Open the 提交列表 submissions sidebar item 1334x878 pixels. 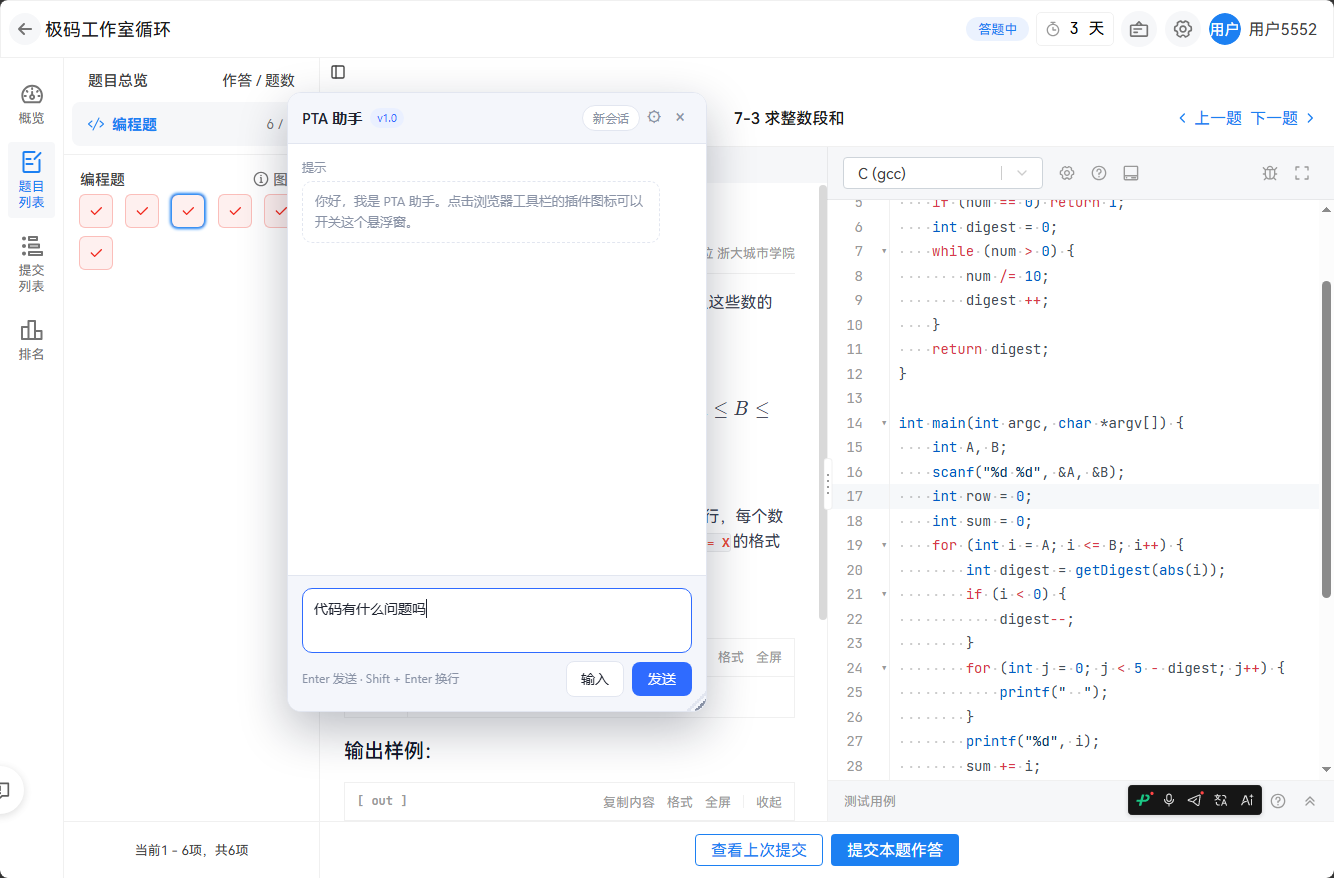coord(31,264)
